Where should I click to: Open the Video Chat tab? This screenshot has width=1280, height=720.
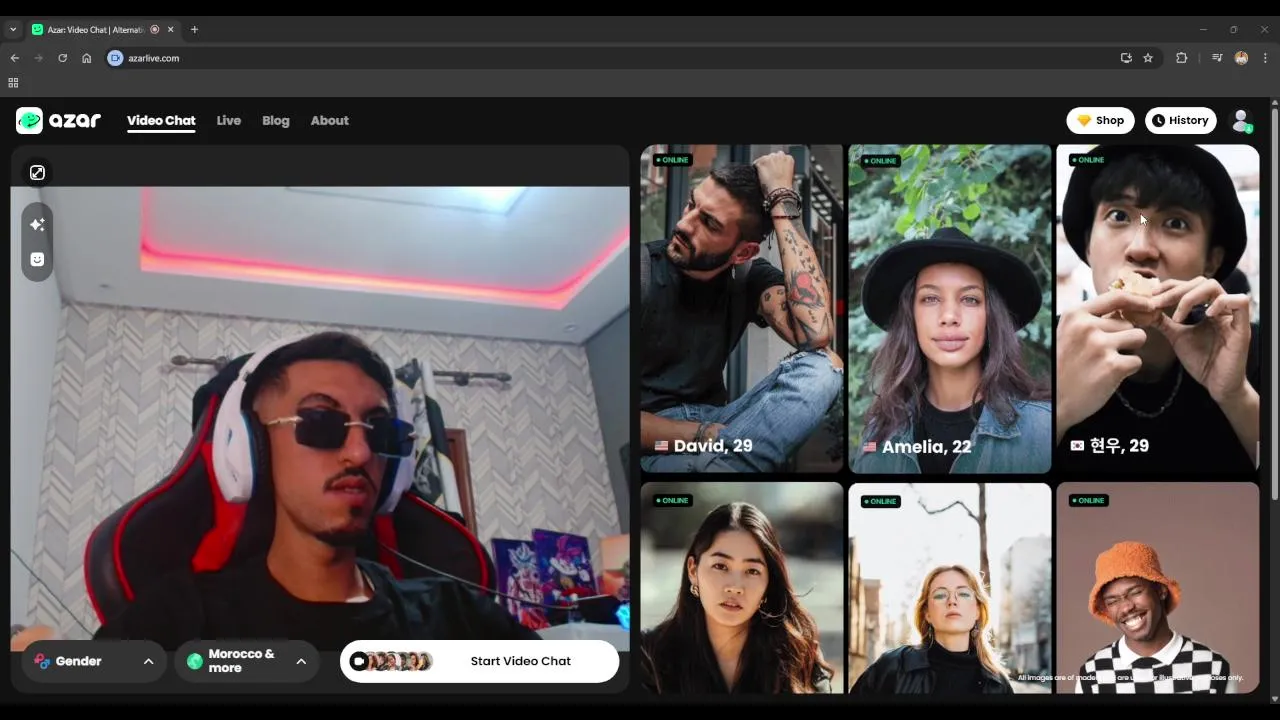[161, 120]
